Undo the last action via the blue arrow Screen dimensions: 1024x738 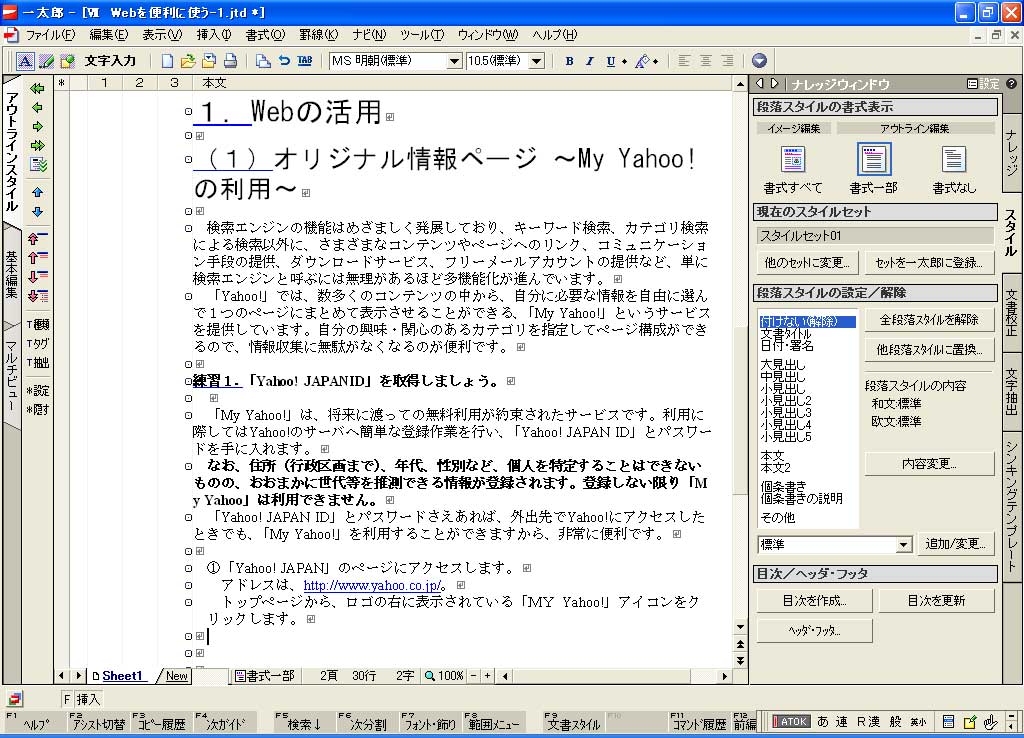284,61
